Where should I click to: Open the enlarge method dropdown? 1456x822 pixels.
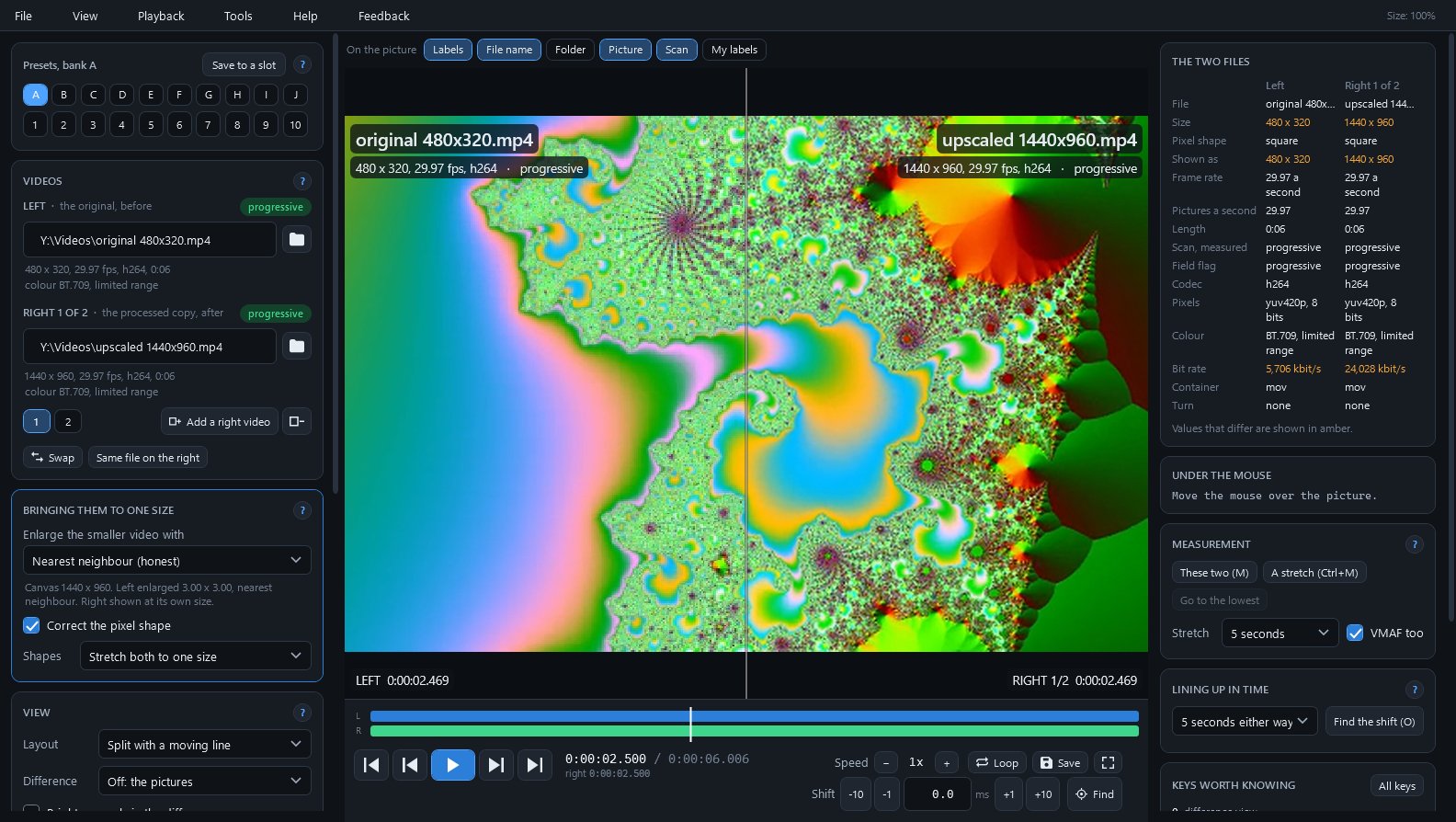click(167, 561)
